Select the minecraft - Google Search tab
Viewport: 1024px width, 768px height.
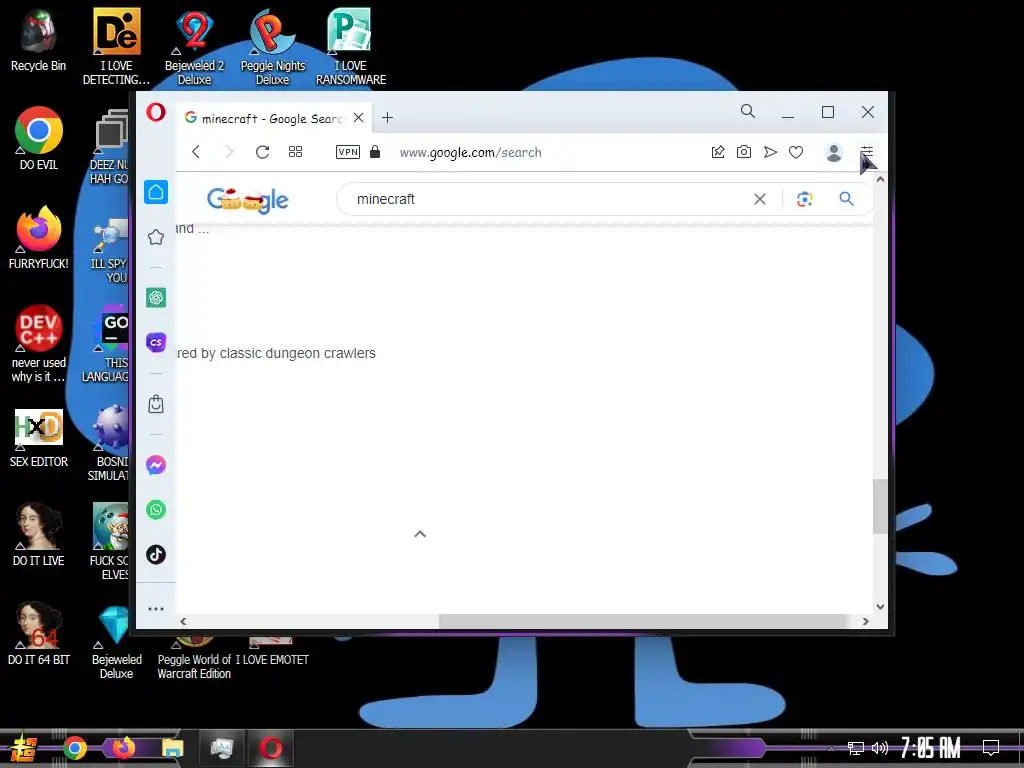pos(273,118)
